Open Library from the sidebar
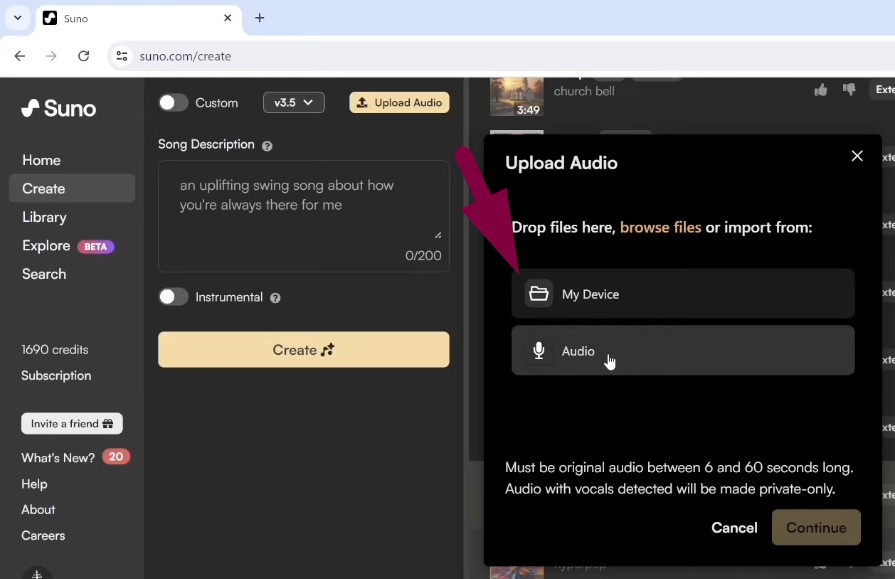The height and width of the screenshot is (579, 895). point(44,218)
